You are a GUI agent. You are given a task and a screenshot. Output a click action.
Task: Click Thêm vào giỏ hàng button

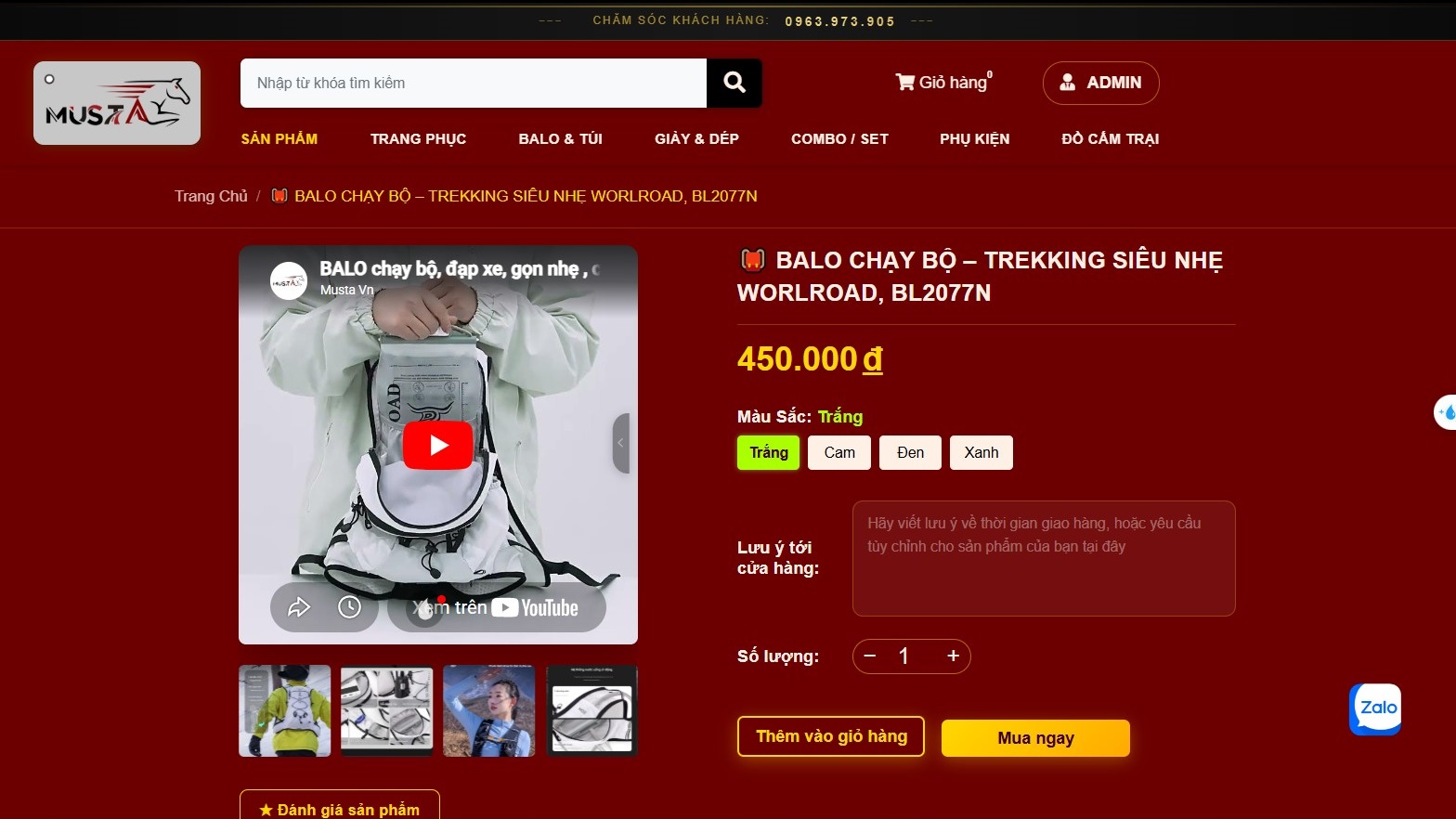pos(831,736)
